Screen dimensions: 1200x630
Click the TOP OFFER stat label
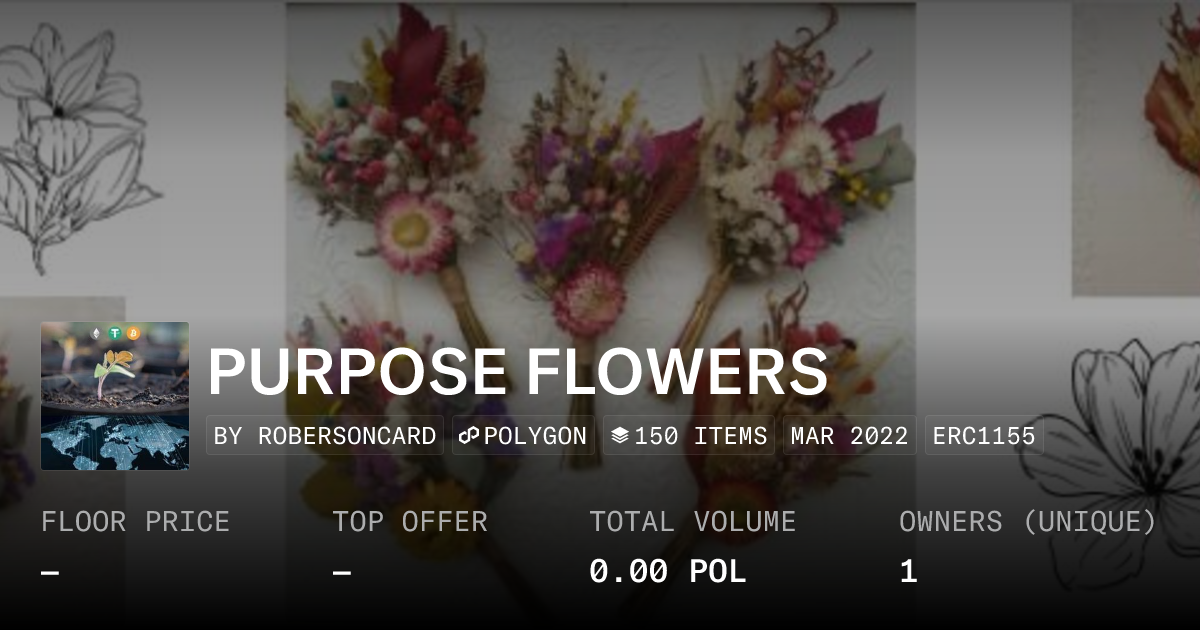point(410,522)
